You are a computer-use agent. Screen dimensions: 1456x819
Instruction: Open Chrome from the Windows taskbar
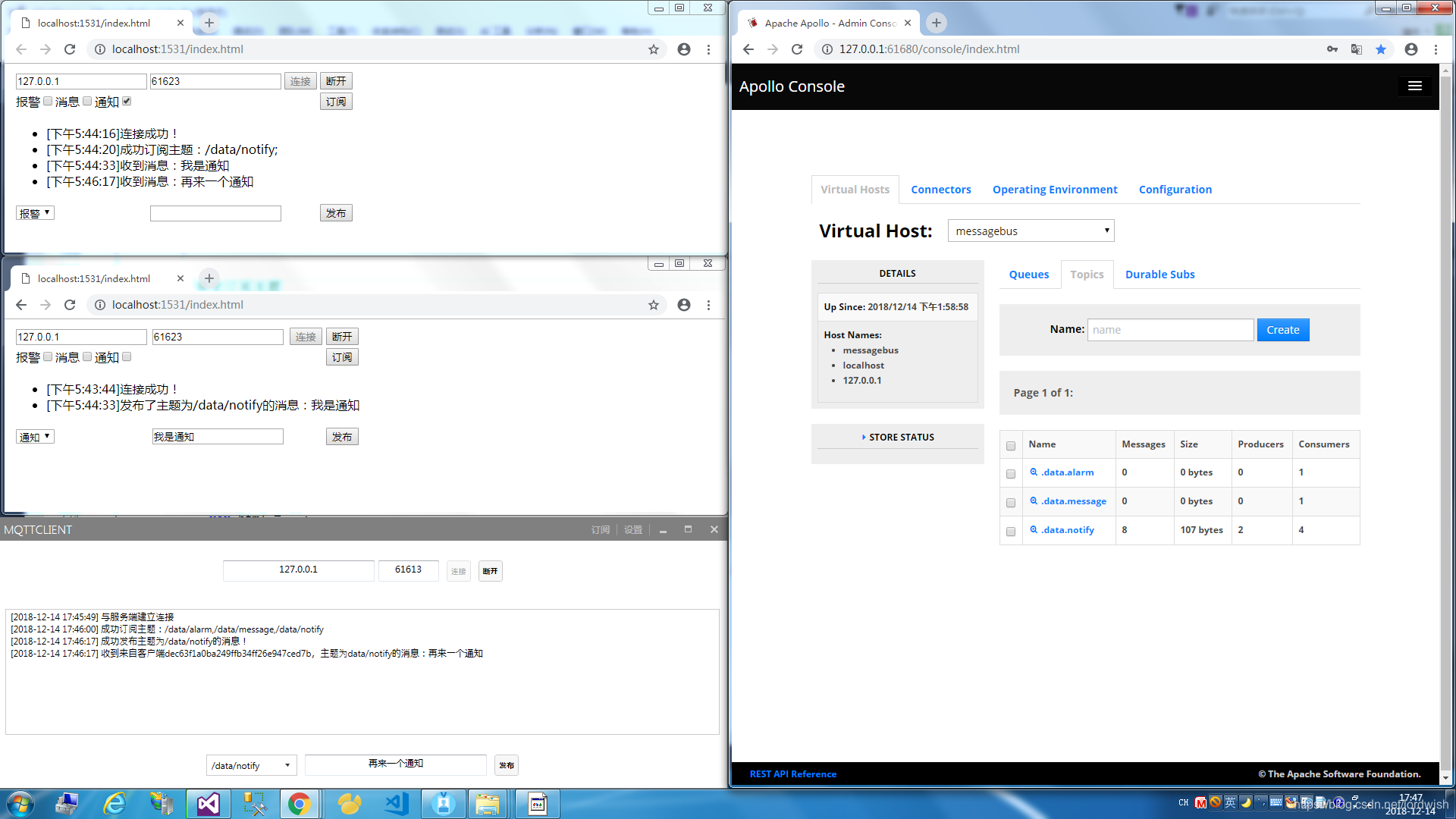(x=299, y=804)
